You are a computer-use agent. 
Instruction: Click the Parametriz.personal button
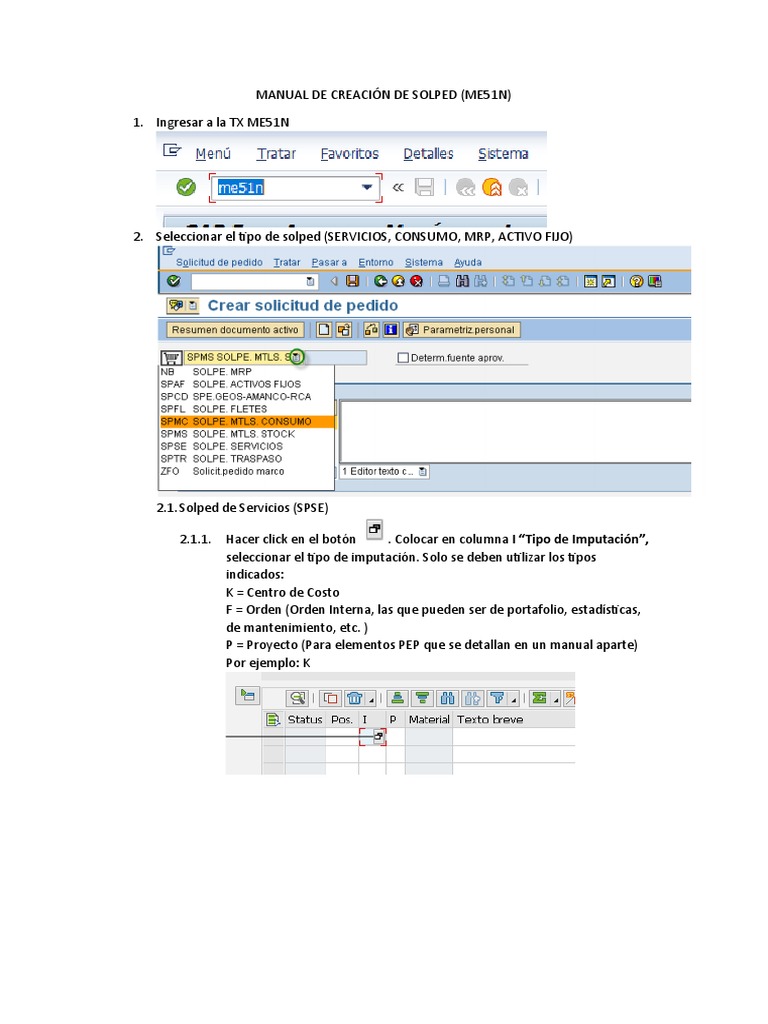tap(462, 330)
